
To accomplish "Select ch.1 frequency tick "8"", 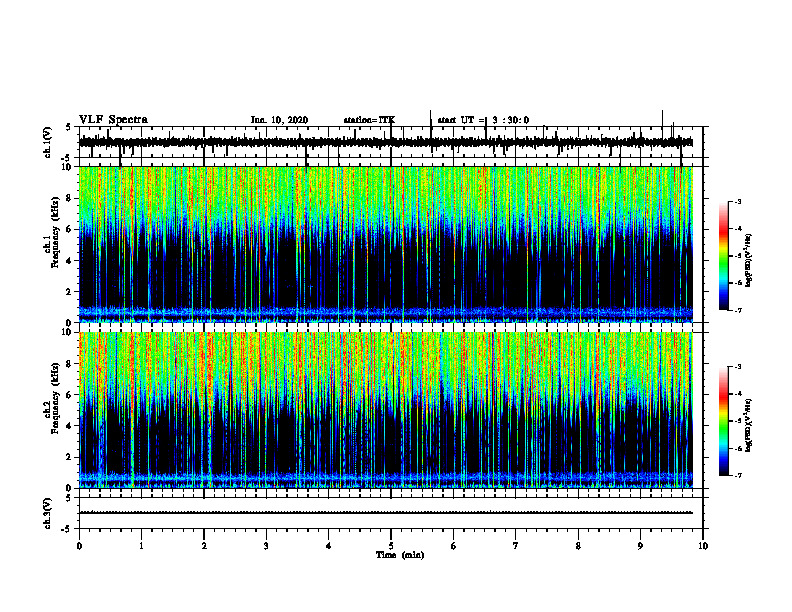I will (x=71, y=198).
